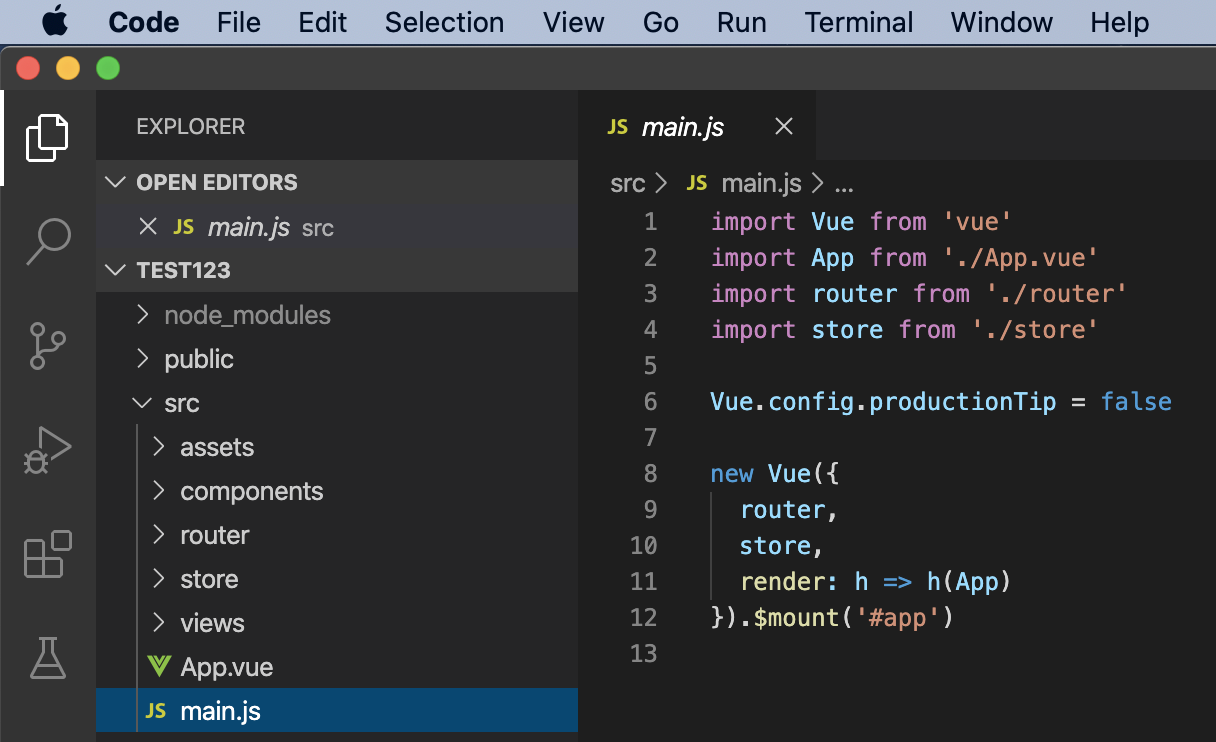Collapse the OPEN EDITORS section
This screenshot has width=1216, height=742.
(118, 183)
